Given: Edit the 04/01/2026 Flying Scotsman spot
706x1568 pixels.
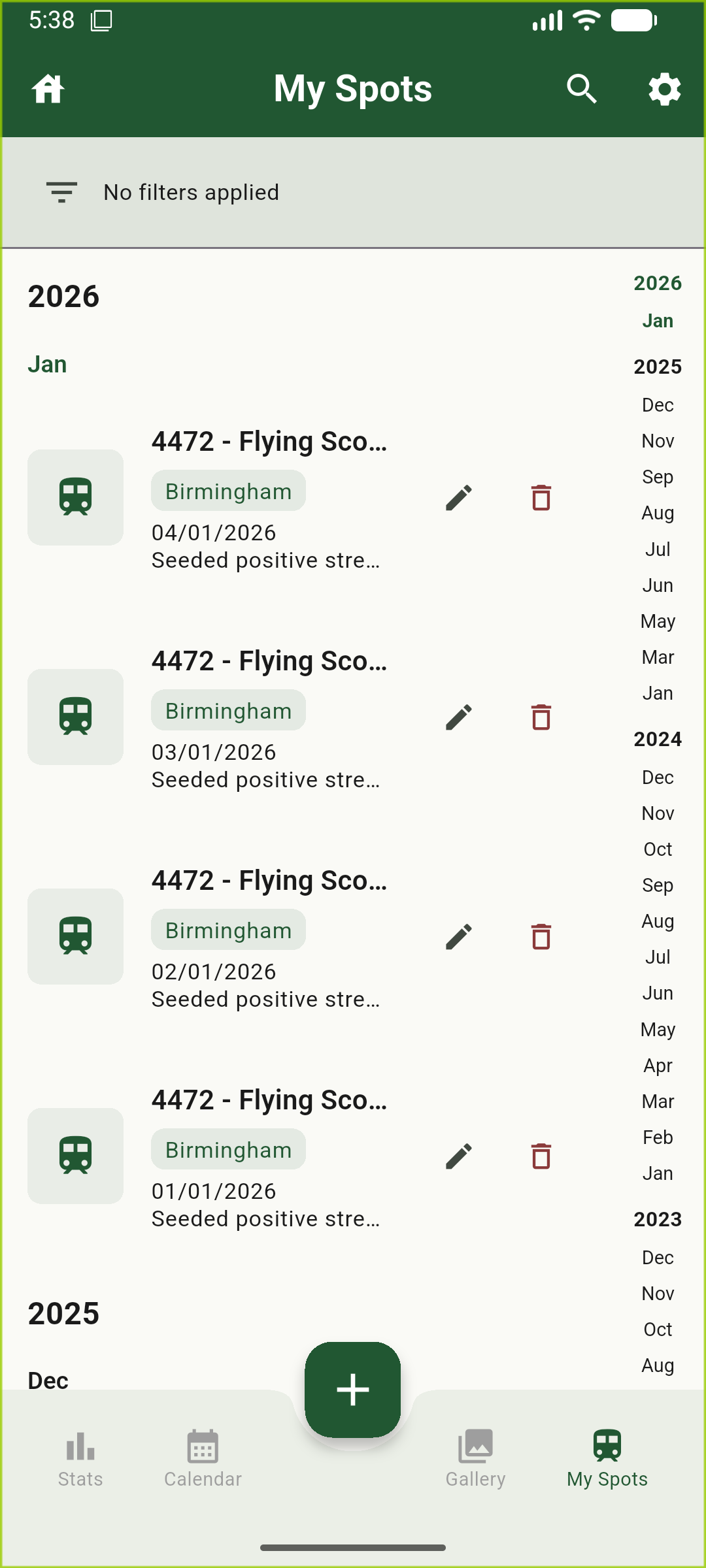Looking at the screenshot, I should click(459, 498).
